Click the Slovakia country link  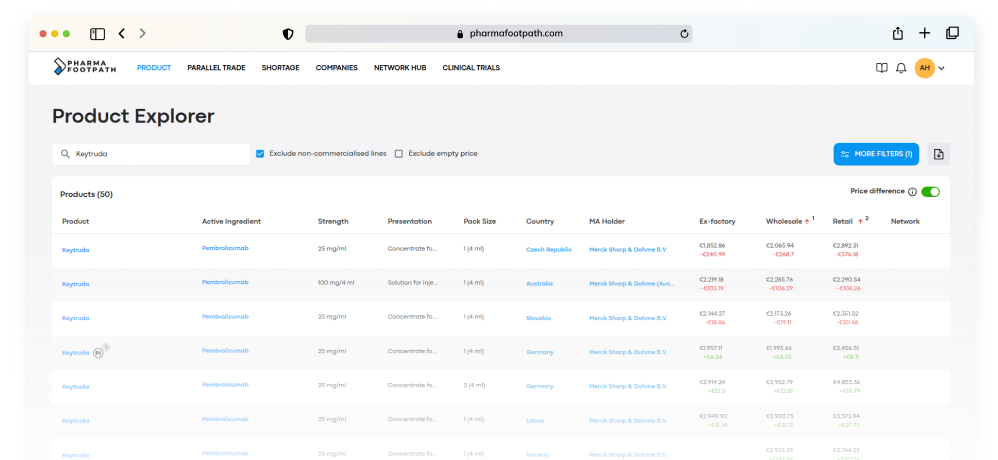(x=538, y=318)
